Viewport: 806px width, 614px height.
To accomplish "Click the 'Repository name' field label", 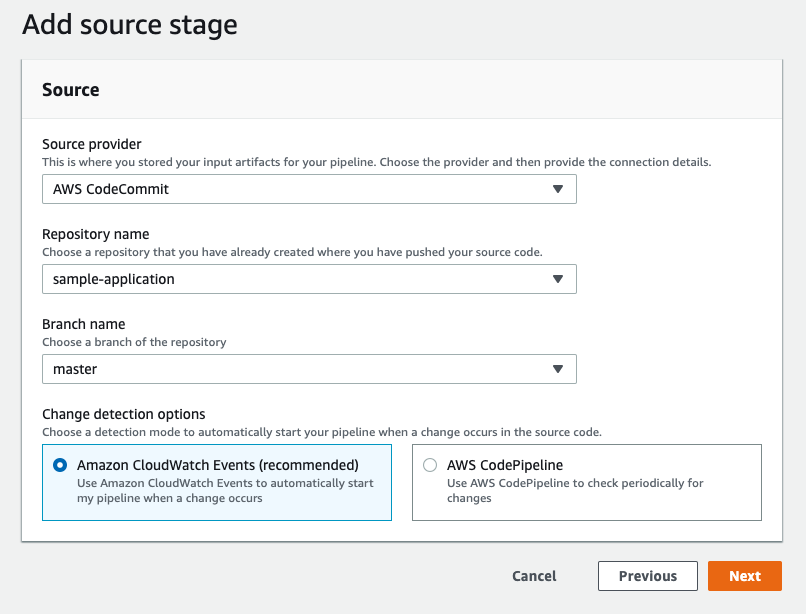I will pyautogui.click(x=95, y=234).
